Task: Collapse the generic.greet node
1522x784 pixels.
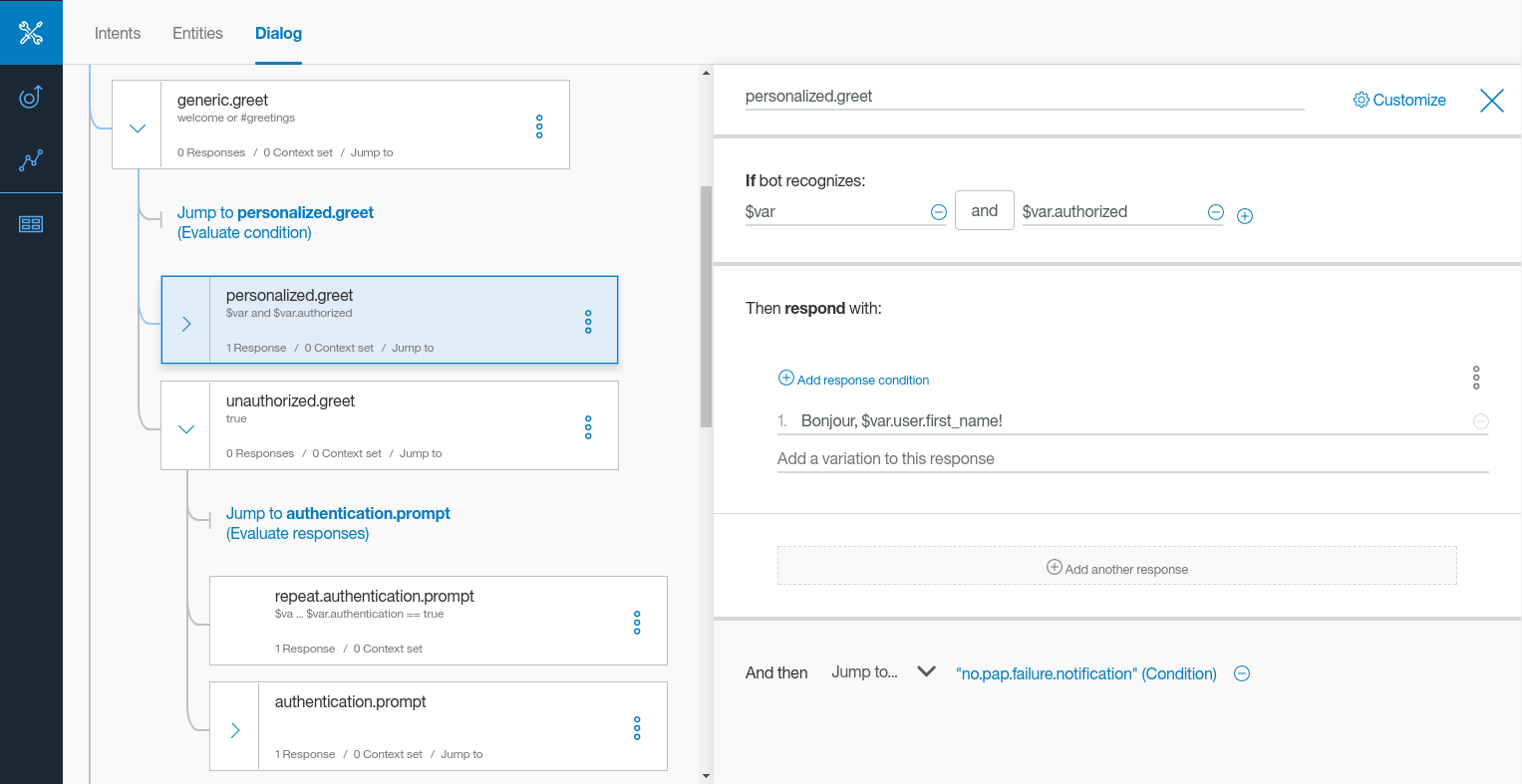Action: (x=138, y=129)
